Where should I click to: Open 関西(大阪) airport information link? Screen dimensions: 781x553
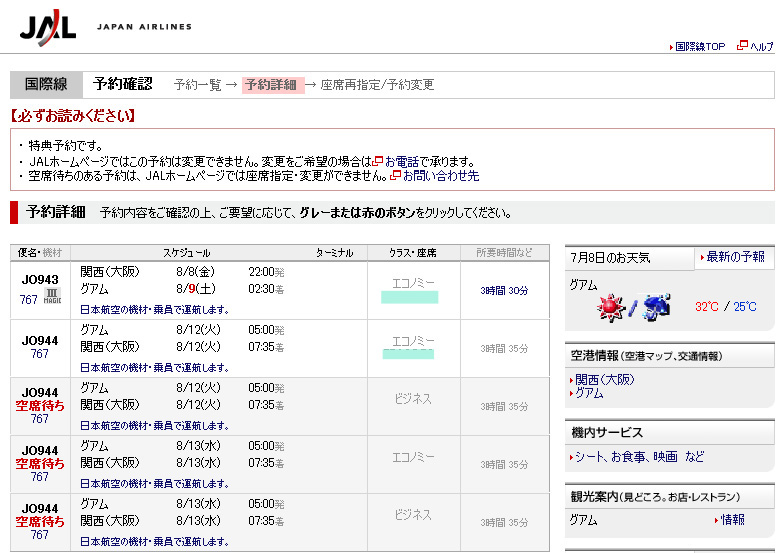point(605,380)
